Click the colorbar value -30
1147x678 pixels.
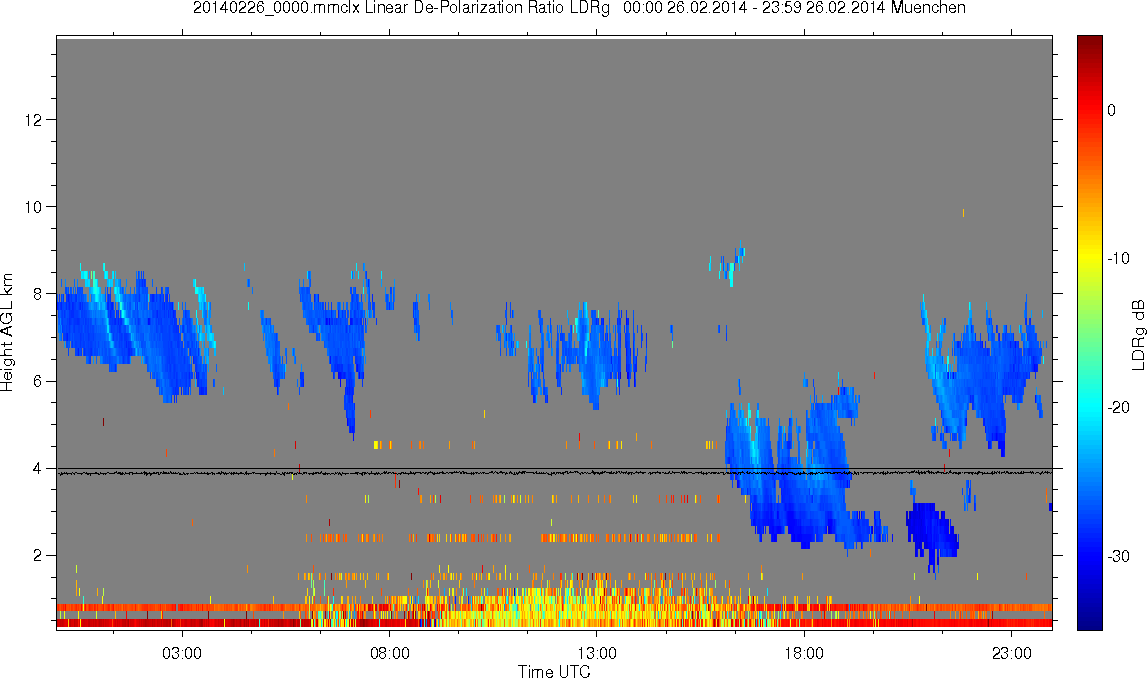[1118, 557]
